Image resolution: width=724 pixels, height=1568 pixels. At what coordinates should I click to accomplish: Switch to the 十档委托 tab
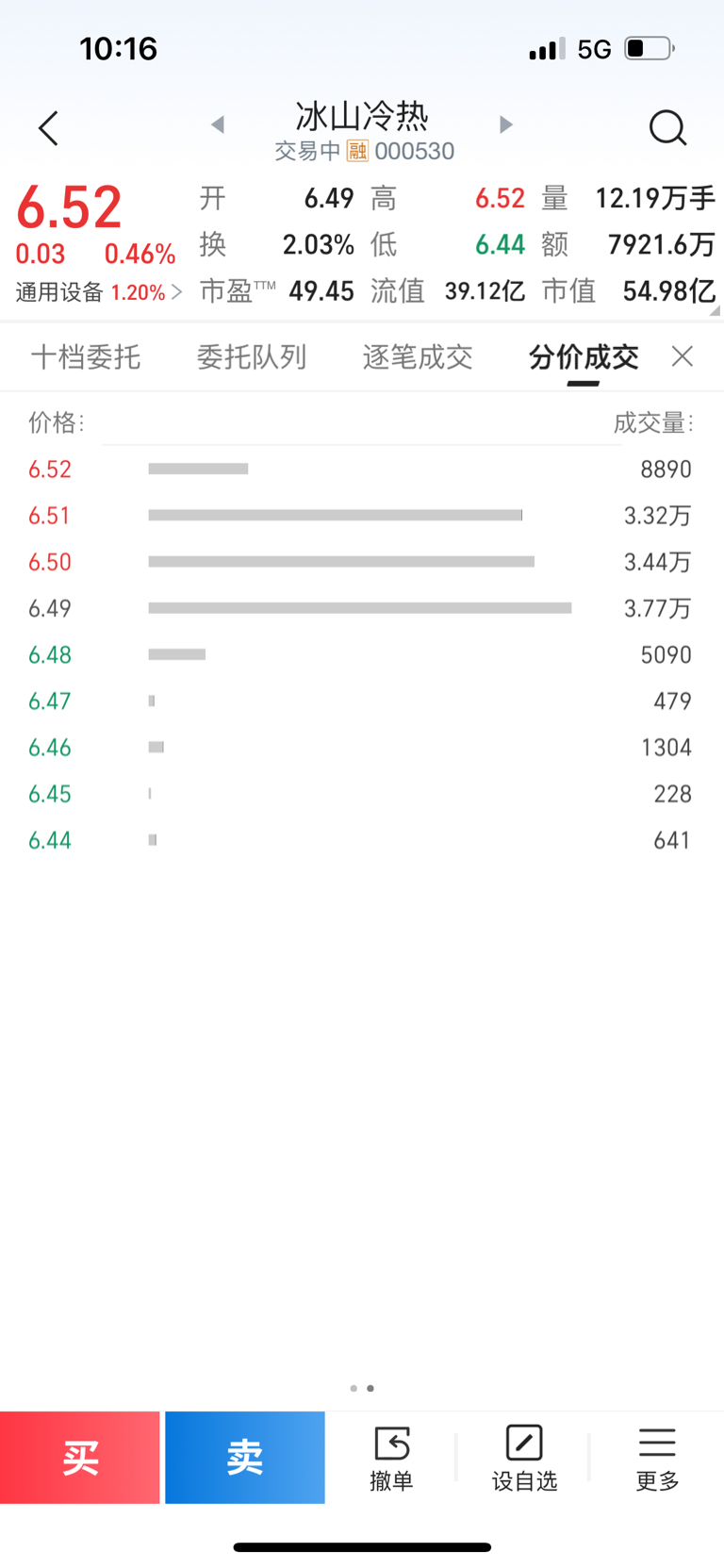tap(86, 357)
